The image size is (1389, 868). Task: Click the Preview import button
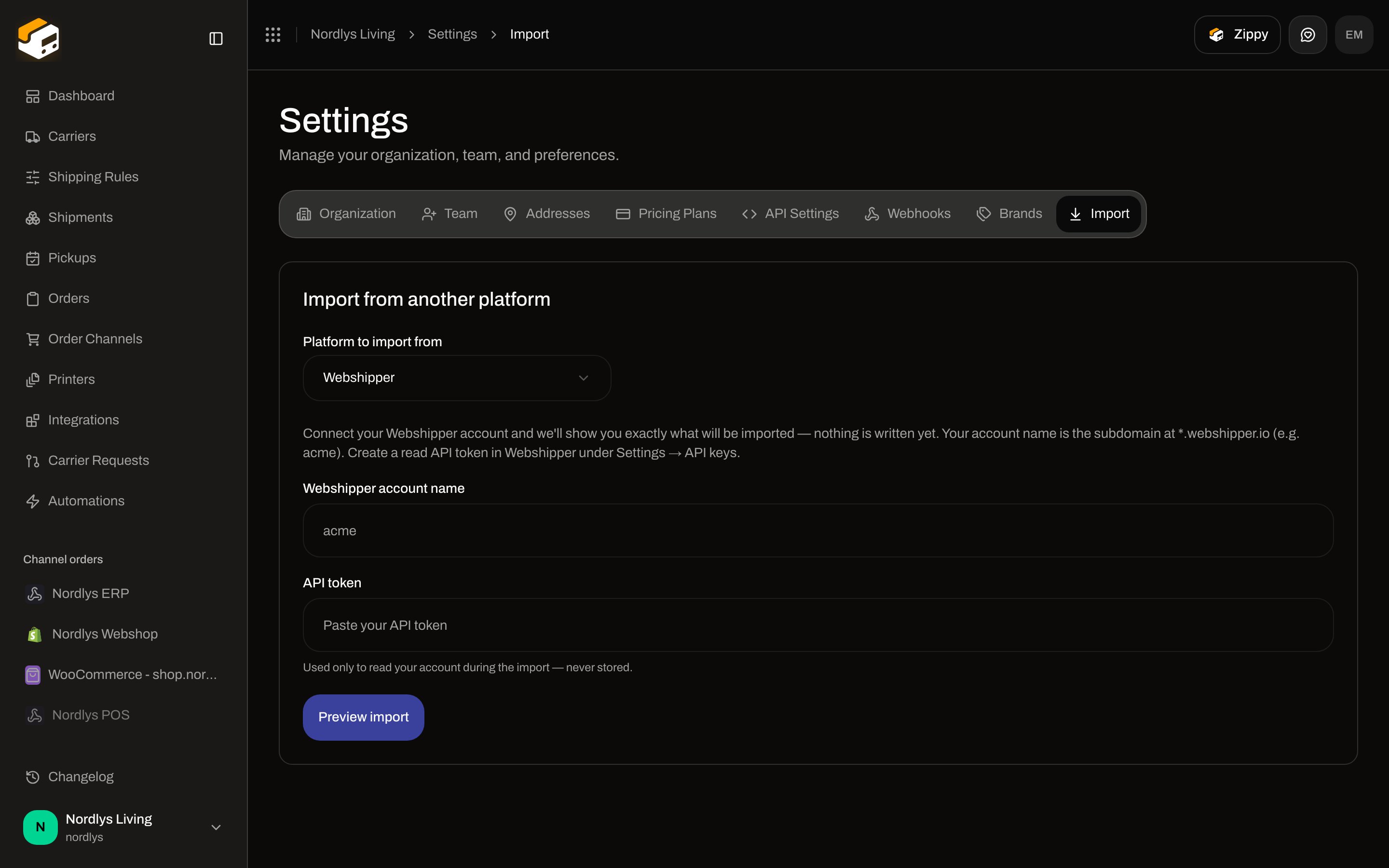click(x=363, y=717)
